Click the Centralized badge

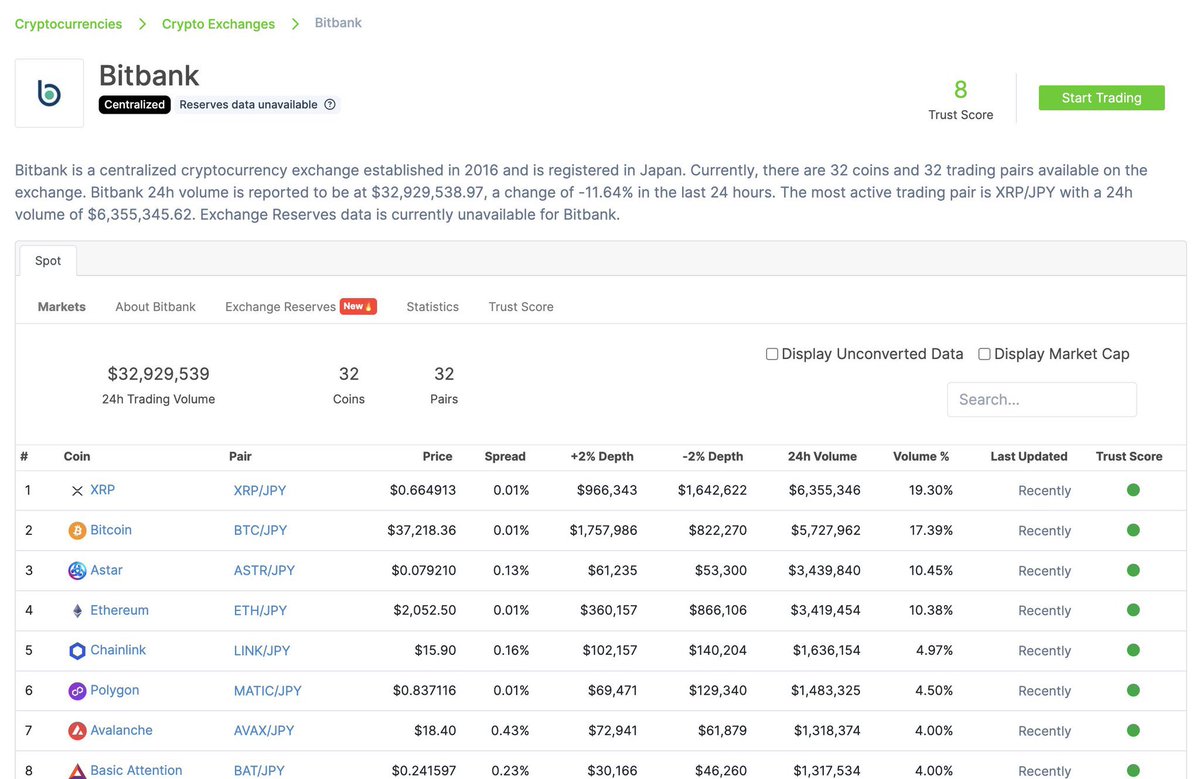tap(135, 104)
